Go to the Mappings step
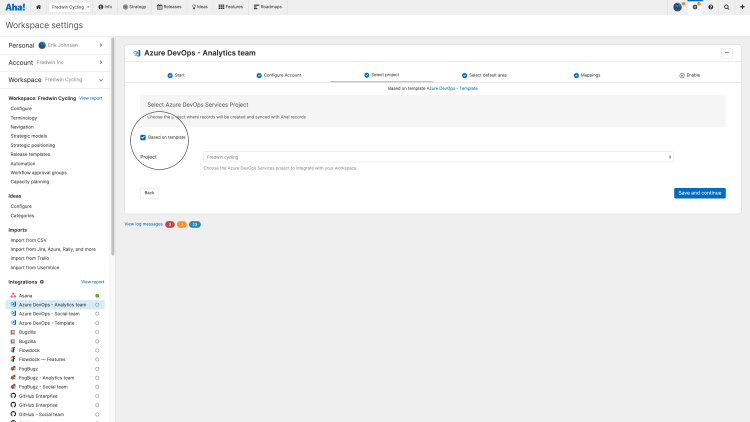Viewport: 750px width, 422px height. [587, 75]
